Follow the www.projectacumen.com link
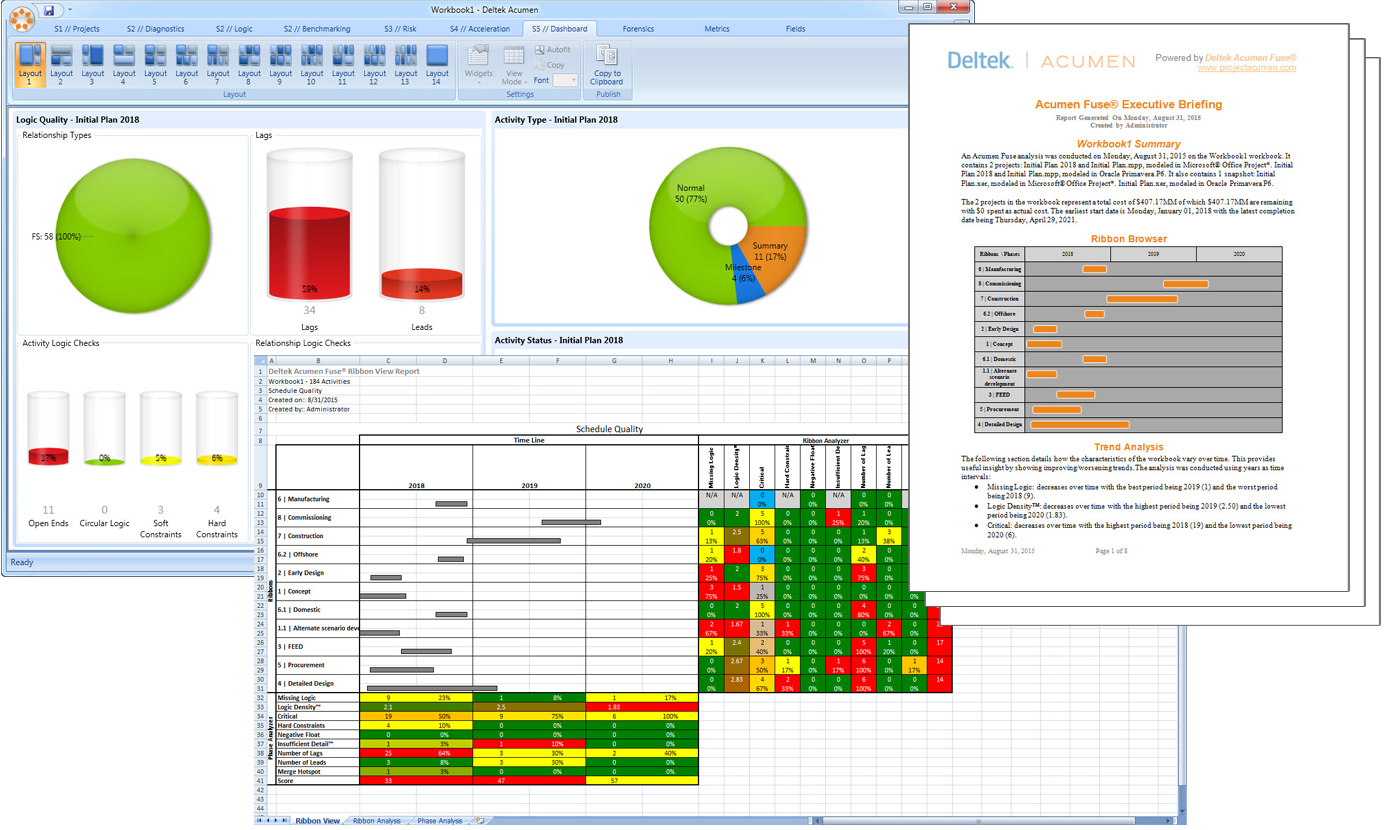 click(1246, 68)
